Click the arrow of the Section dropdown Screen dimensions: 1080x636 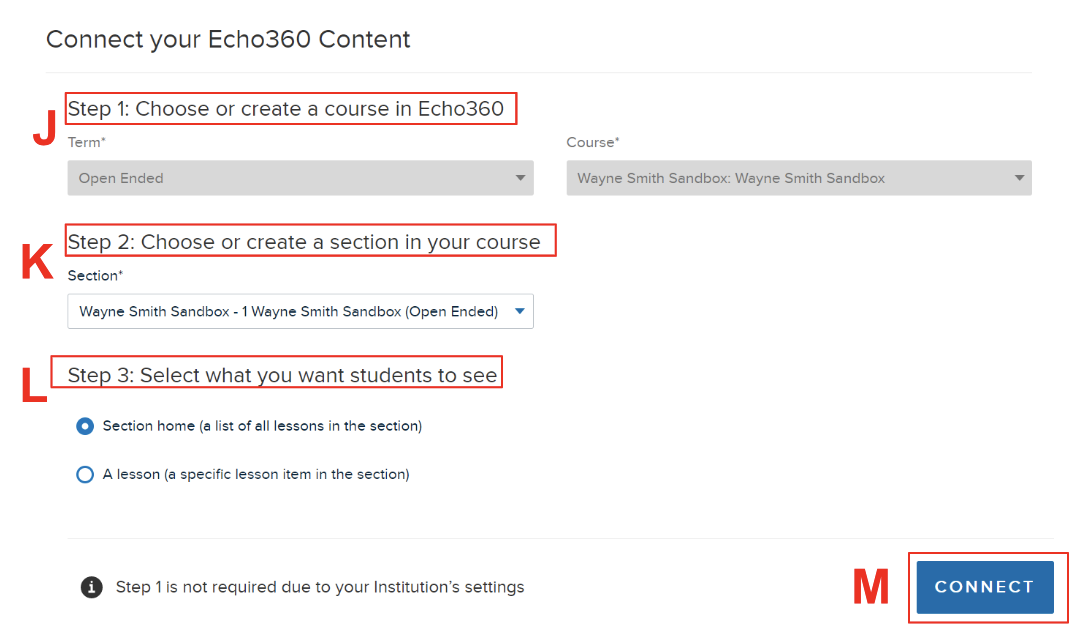click(520, 311)
